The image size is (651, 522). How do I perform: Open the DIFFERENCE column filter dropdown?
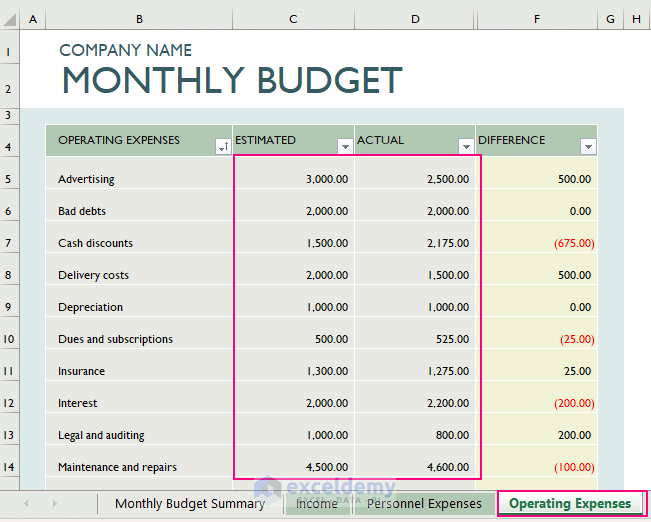click(x=588, y=147)
